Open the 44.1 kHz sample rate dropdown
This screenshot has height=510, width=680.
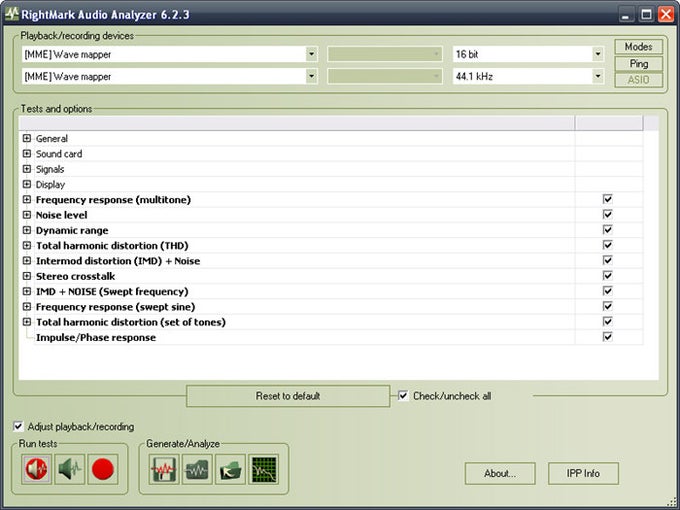[598, 76]
